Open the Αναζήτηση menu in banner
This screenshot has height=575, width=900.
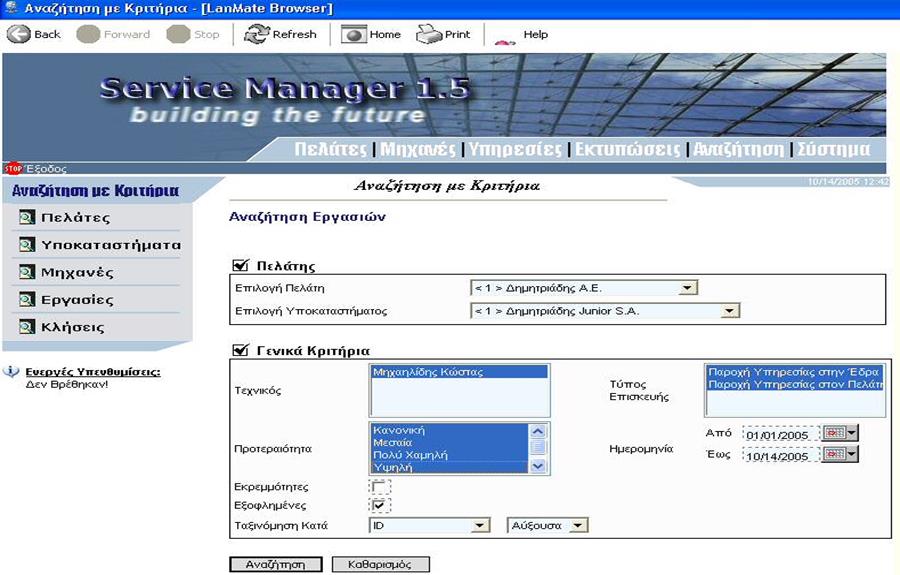click(x=738, y=149)
